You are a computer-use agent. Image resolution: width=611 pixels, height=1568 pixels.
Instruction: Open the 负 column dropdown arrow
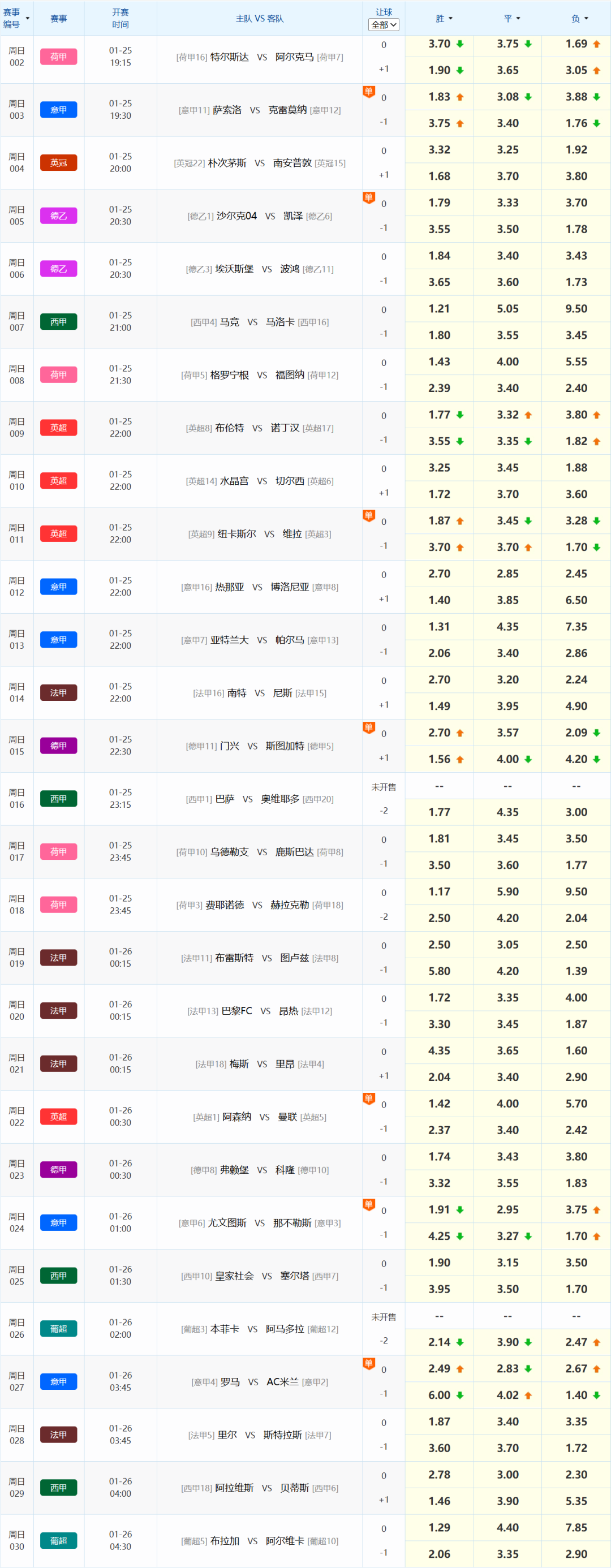point(586,18)
